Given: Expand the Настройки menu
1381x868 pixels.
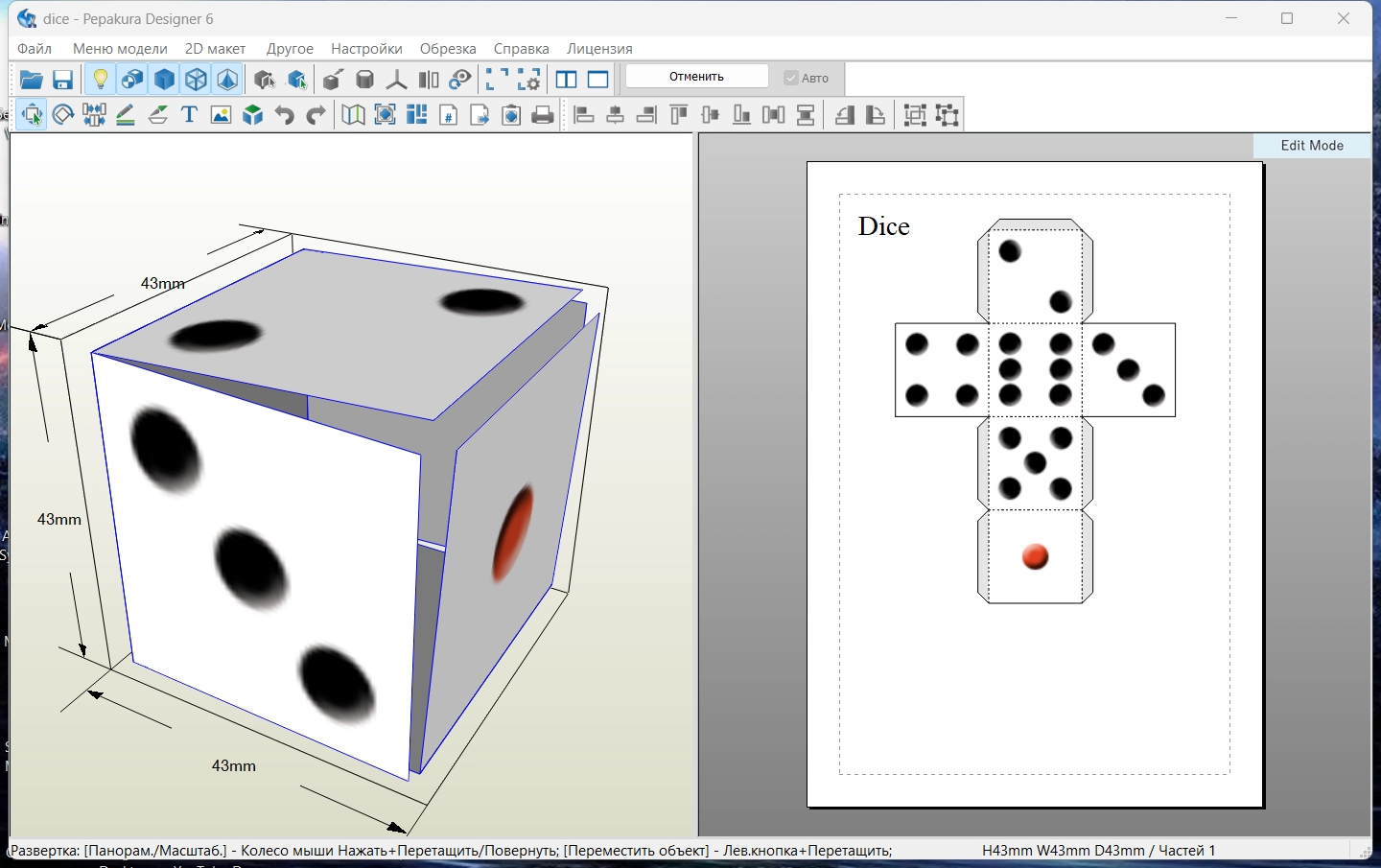Looking at the screenshot, I should click(x=366, y=48).
